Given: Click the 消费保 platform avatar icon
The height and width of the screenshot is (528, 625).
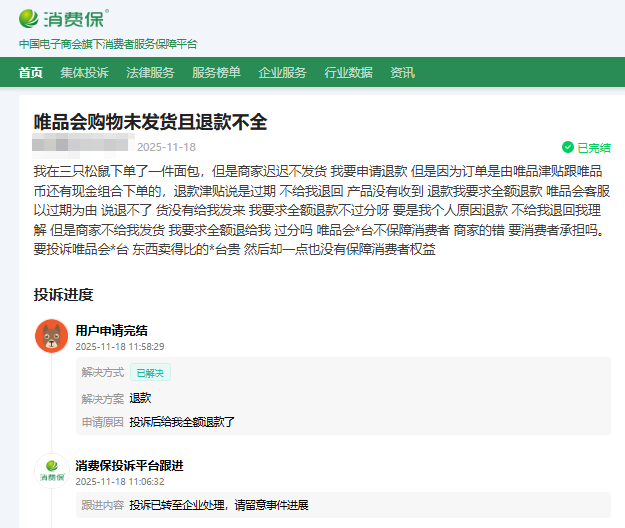Looking at the screenshot, I should tap(51, 471).
